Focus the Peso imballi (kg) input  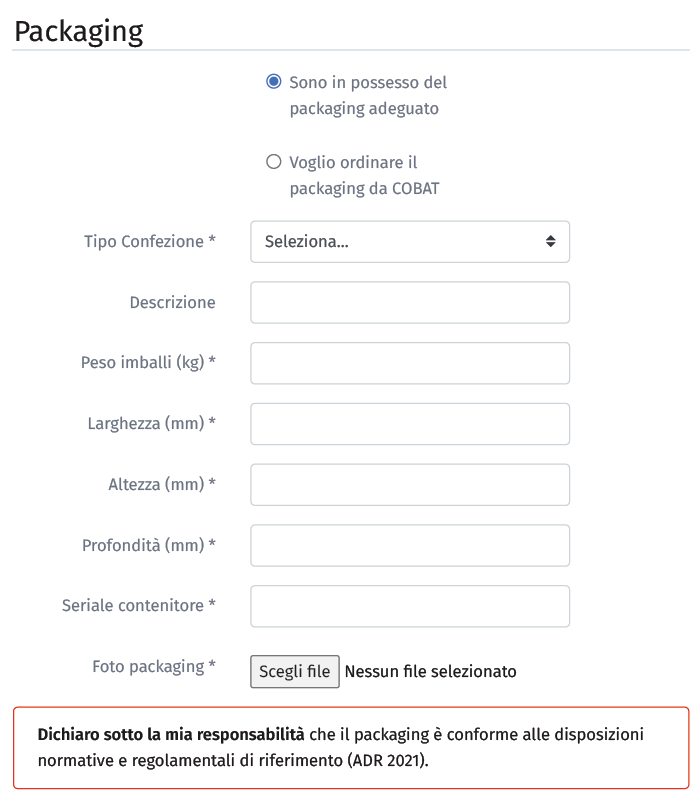[409, 363]
